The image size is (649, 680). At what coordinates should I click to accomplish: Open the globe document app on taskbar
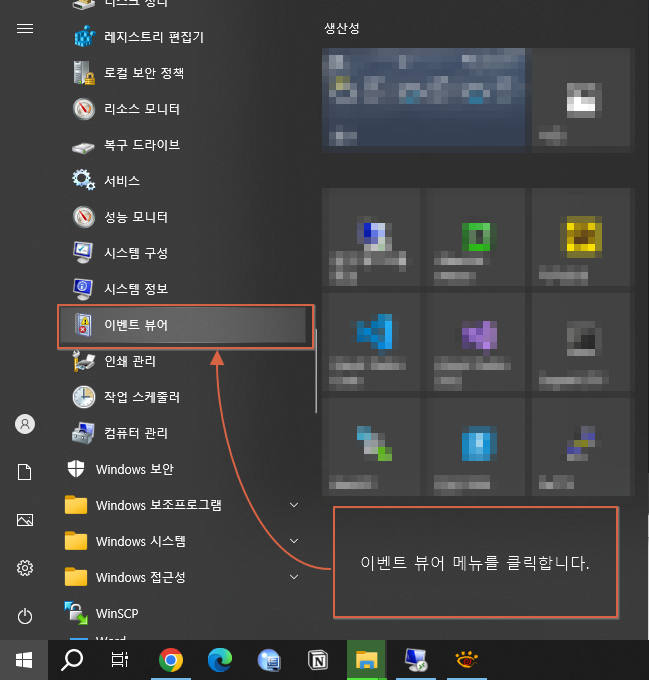coord(269,660)
